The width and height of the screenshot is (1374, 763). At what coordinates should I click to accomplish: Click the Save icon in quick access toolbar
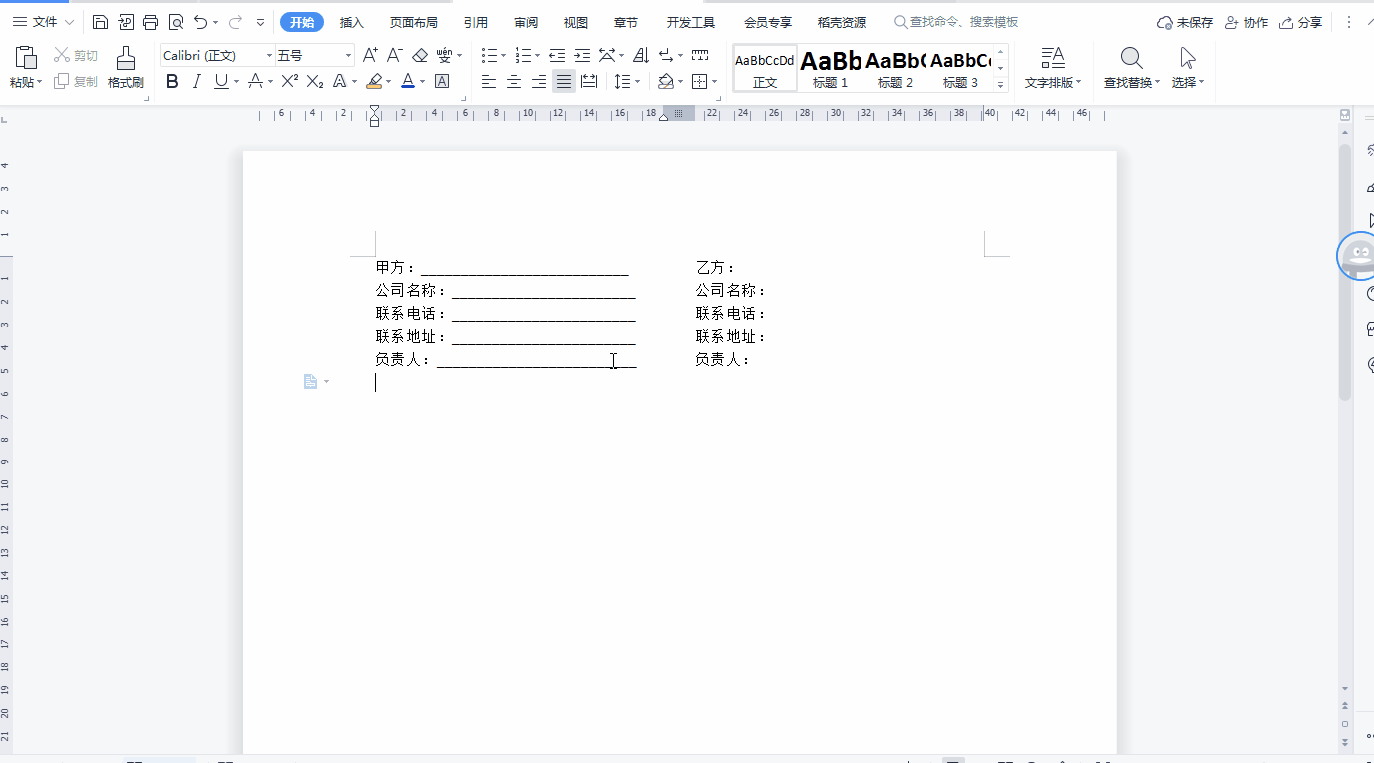pos(100,22)
